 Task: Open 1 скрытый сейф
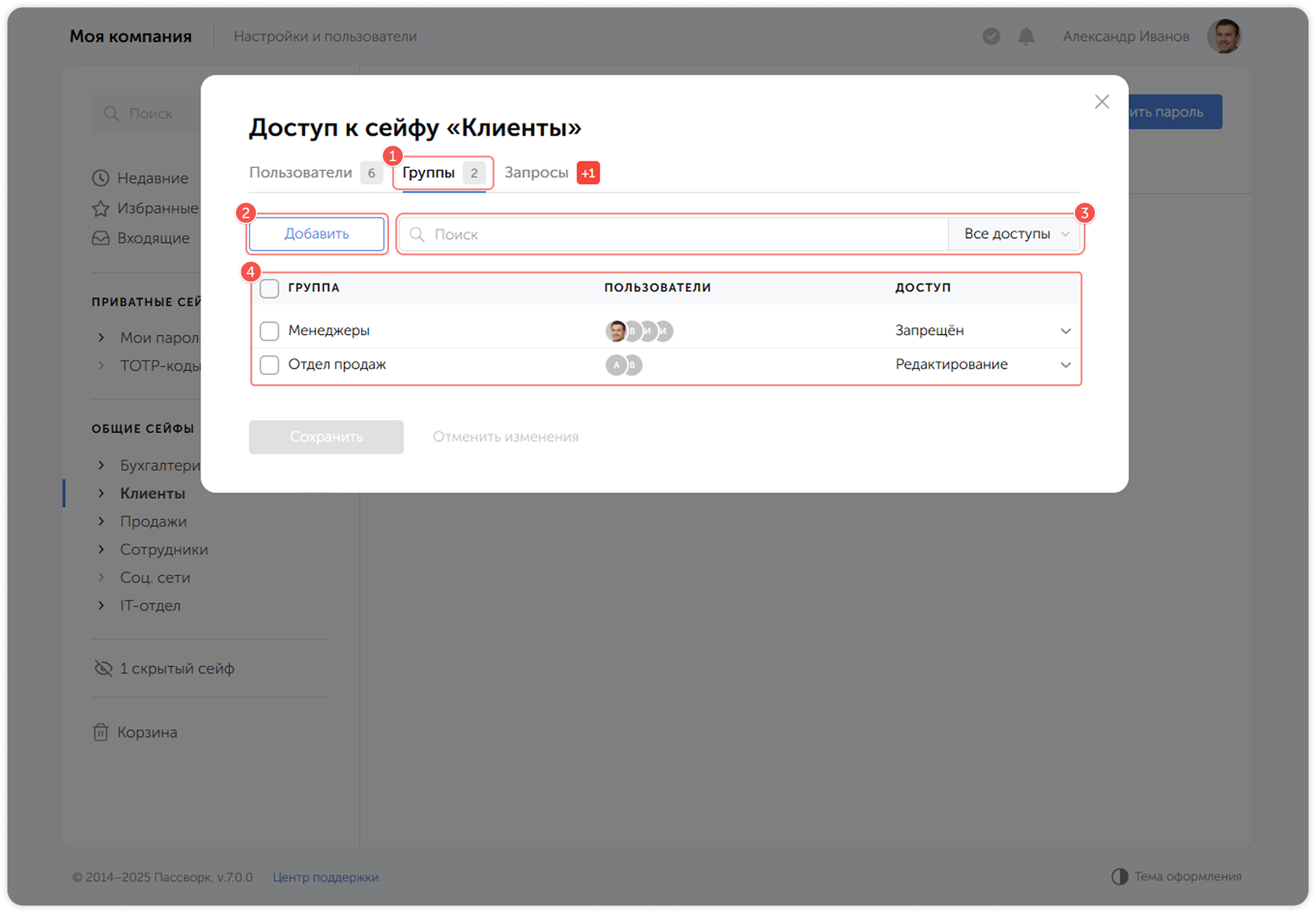[x=177, y=669]
